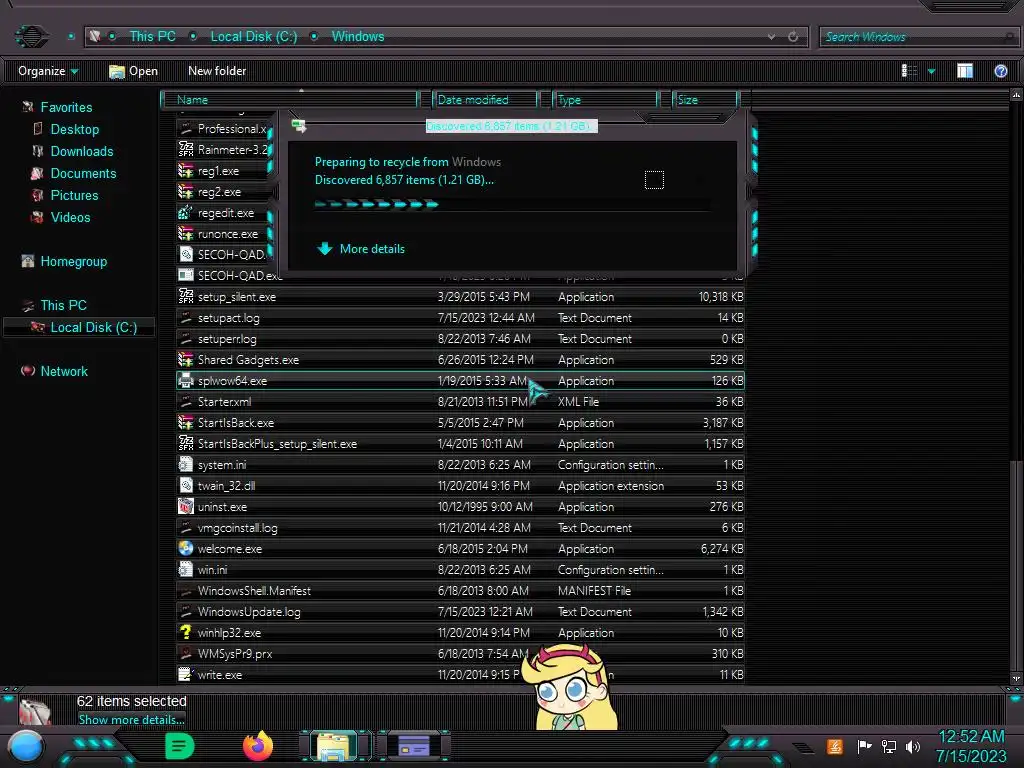Click the volume speaker tray icon

click(914, 746)
